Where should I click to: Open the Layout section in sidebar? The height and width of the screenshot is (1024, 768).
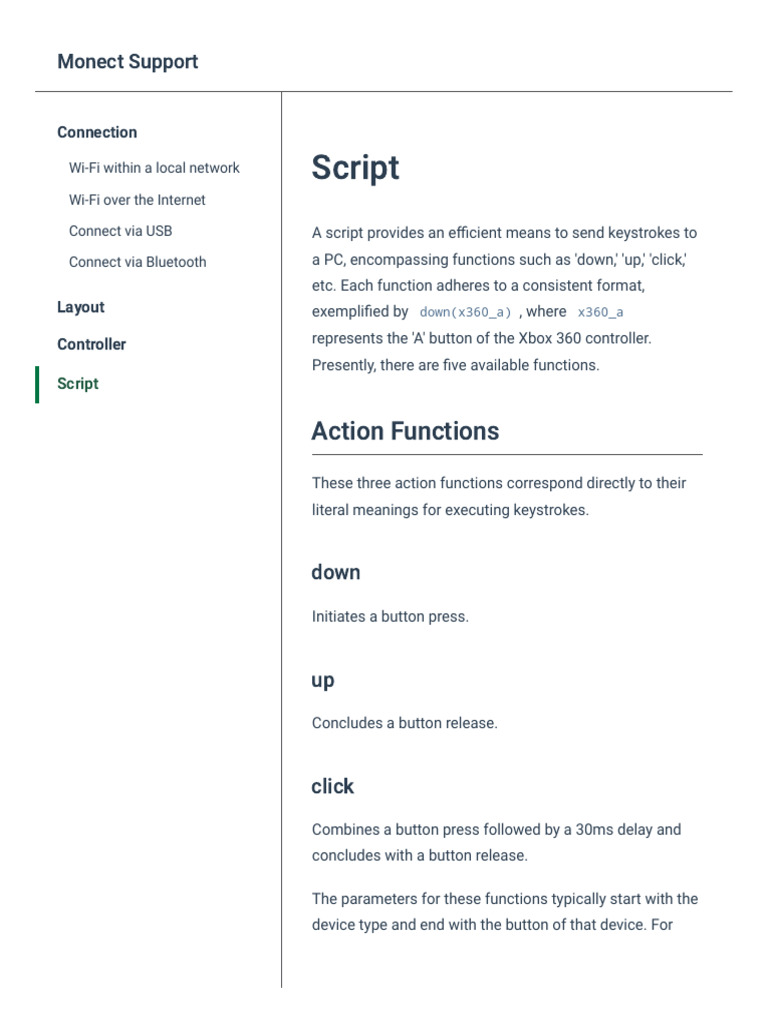coord(81,307)
